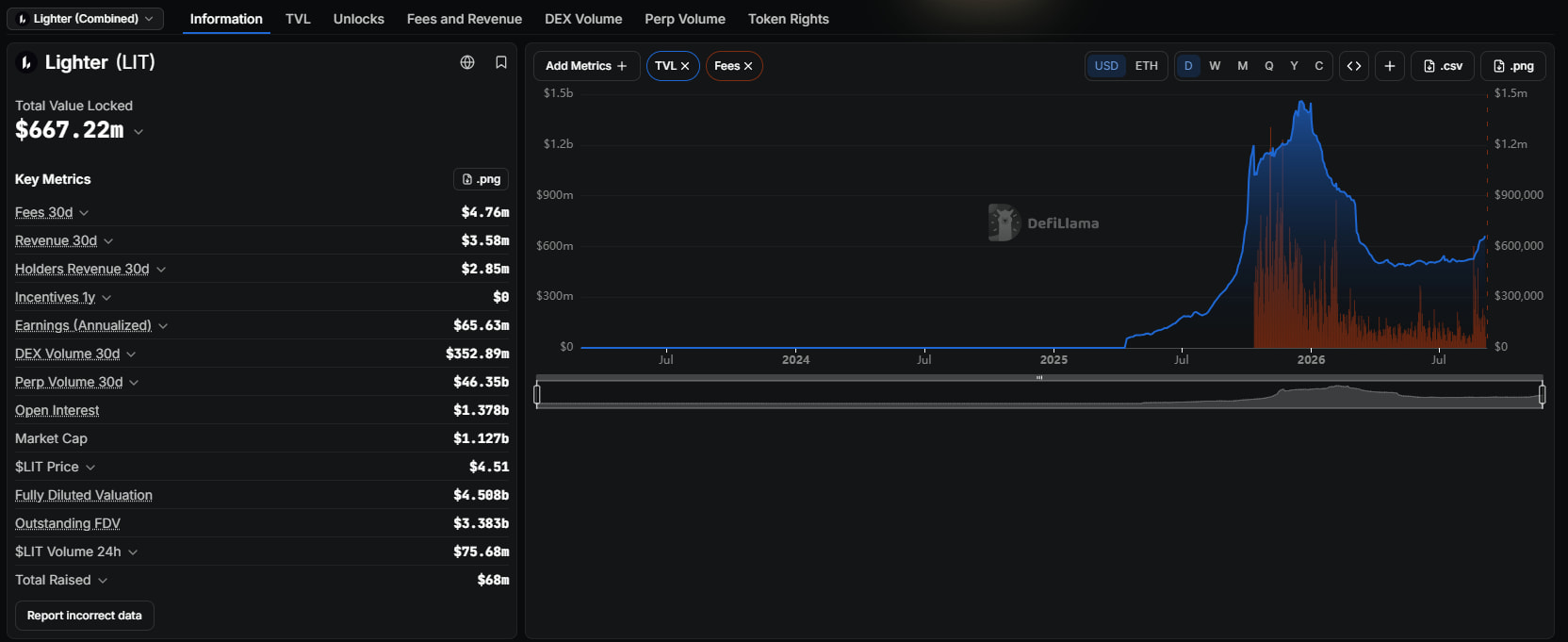Viewport: 1568px width, 642px height.
Task: Expand the Earnings (Annualized) row
Action: [163, 326]
